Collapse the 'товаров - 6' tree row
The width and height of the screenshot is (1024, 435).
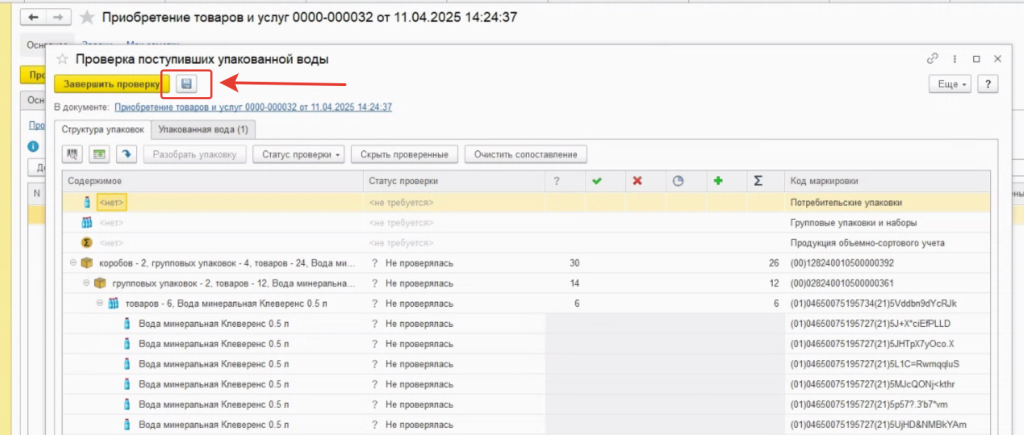coord(100,303)
